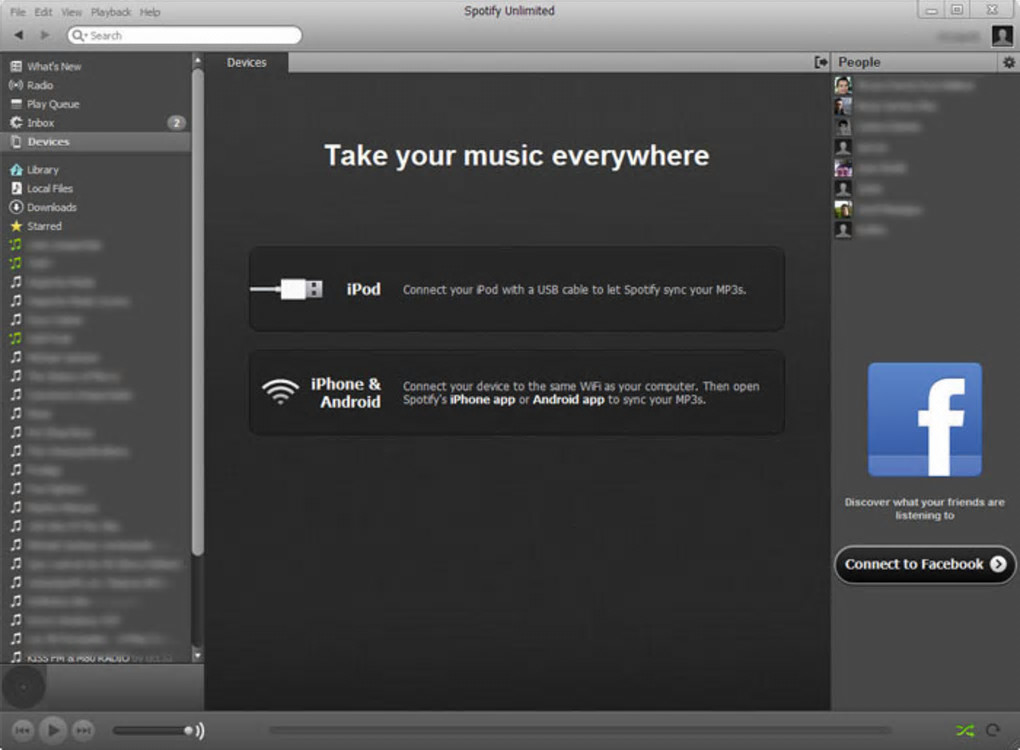The image size is (1020, 750).
Task: Open the Android app link
Action: pos(569,399)
